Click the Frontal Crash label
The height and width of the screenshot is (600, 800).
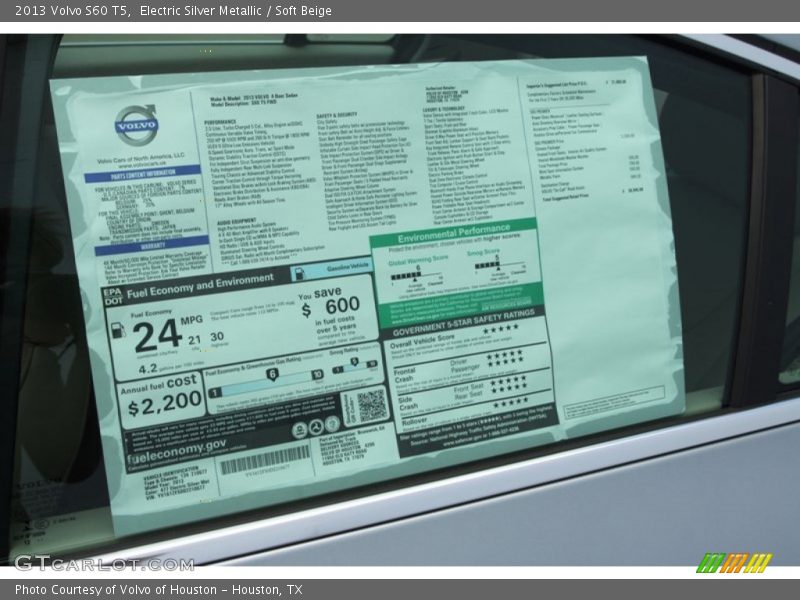click(x=404, y=375)
